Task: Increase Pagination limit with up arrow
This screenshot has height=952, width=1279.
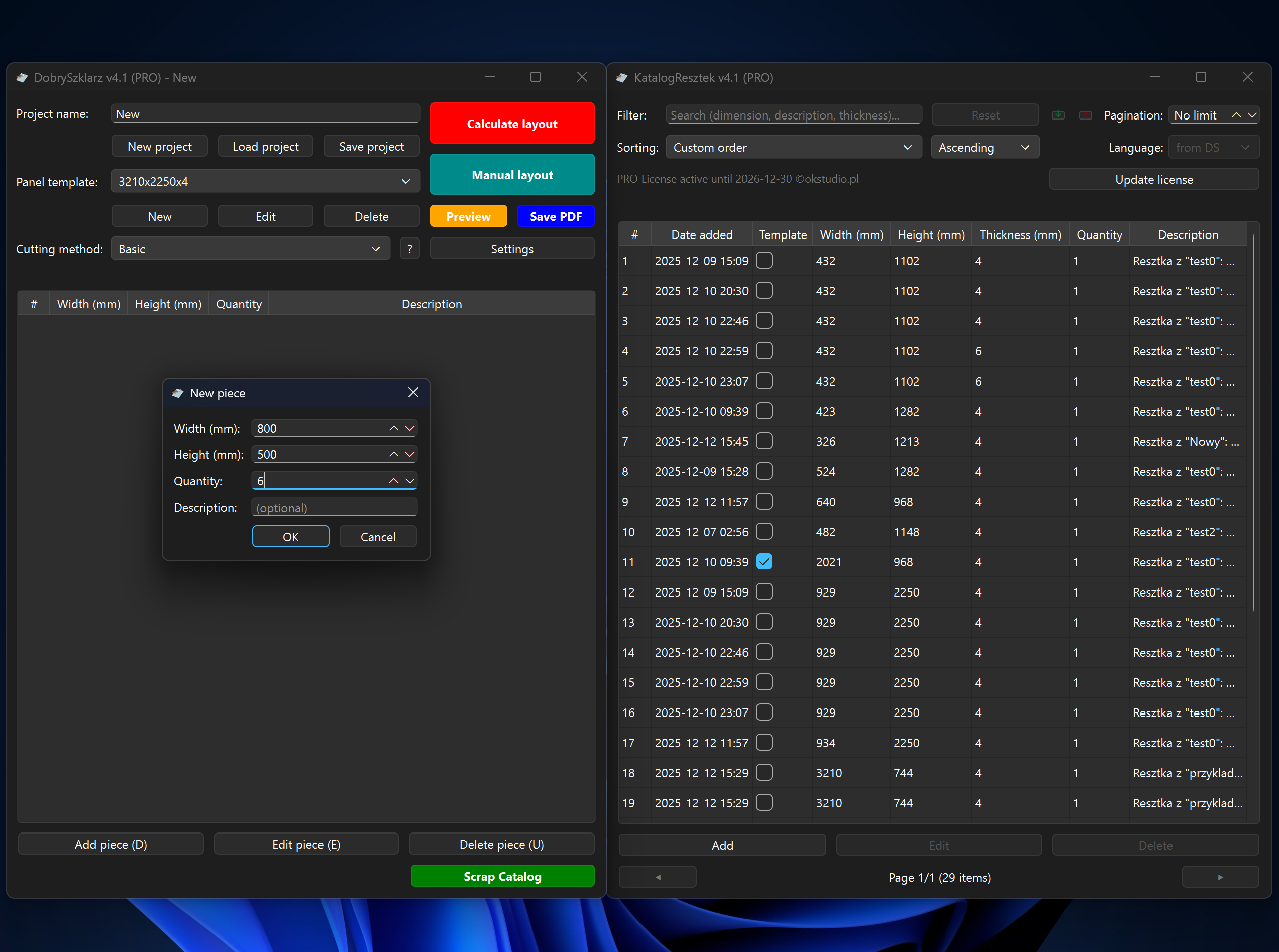Action: [1236, 115]
